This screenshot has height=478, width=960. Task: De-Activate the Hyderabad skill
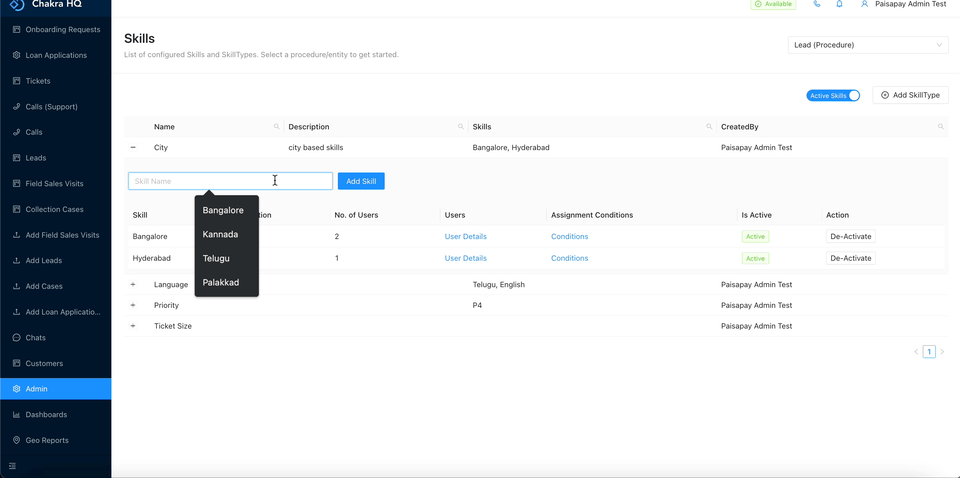pos(850,258)
